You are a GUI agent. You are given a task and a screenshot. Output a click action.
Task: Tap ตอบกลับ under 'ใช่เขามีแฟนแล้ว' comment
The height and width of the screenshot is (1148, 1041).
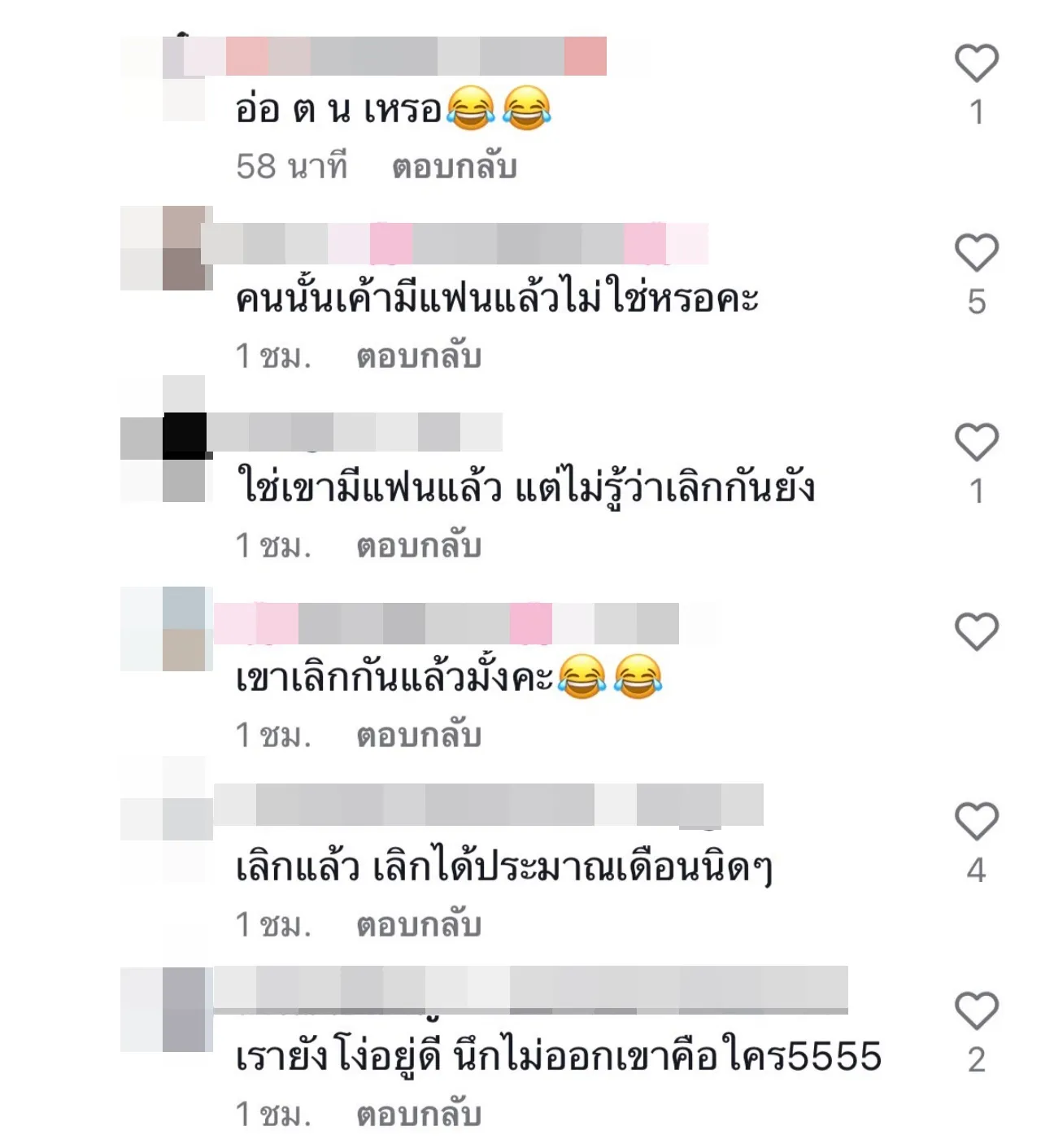coord(419,546)
